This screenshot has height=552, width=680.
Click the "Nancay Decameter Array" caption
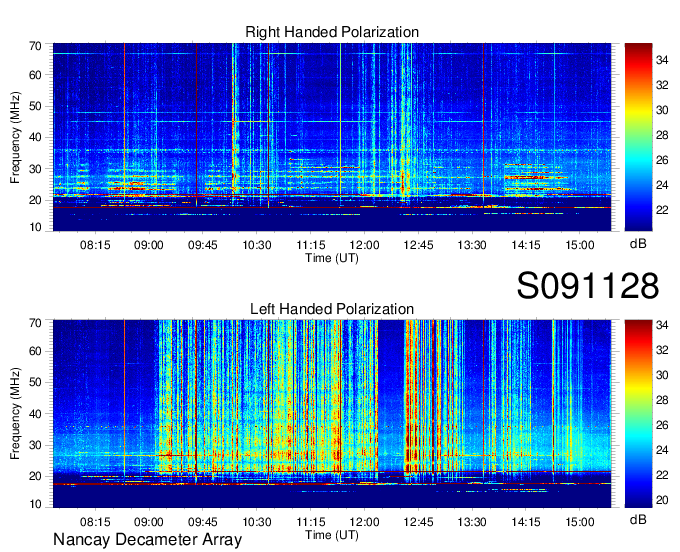(147, 540)
